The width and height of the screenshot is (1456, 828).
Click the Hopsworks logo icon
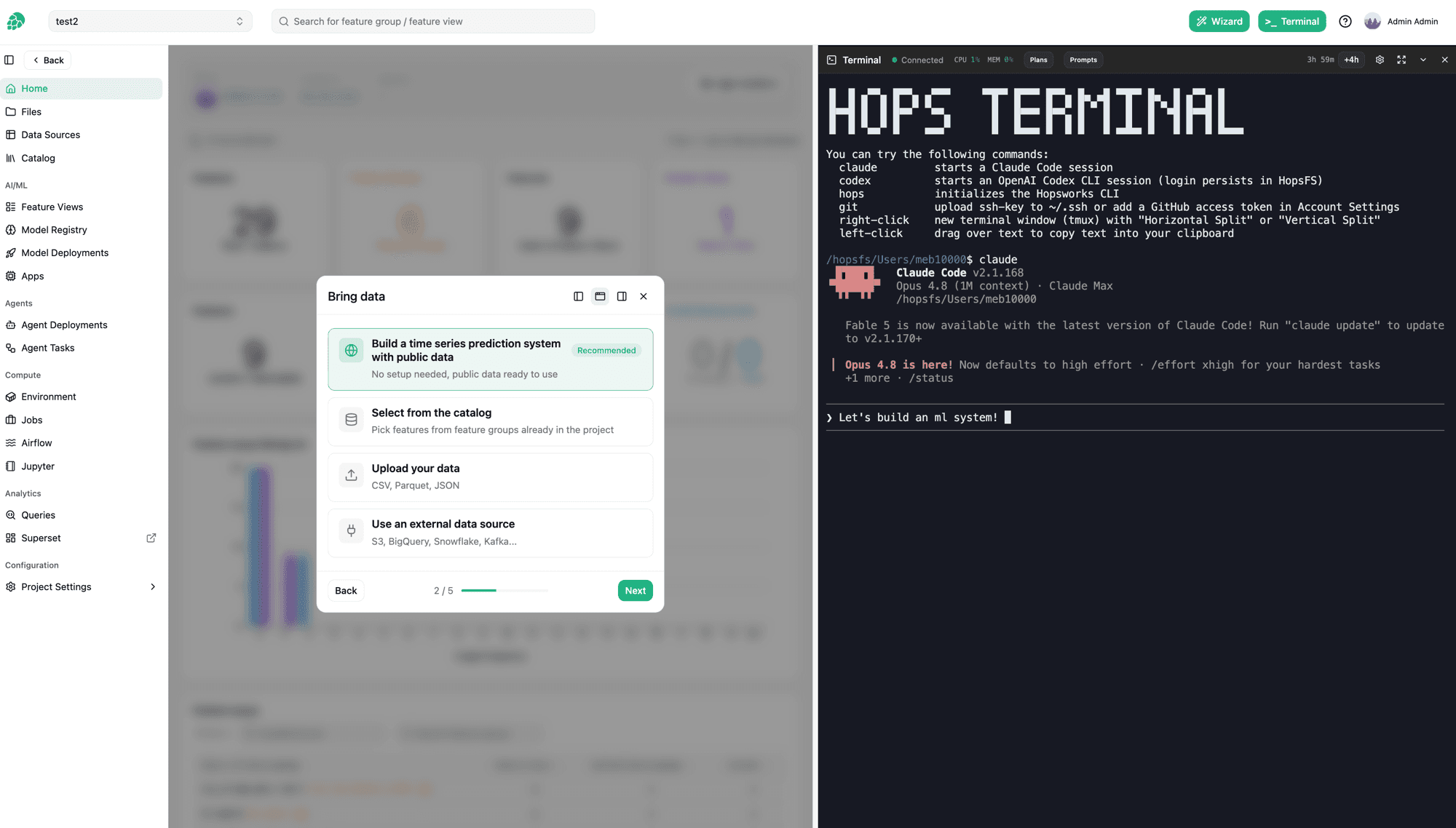15,21
